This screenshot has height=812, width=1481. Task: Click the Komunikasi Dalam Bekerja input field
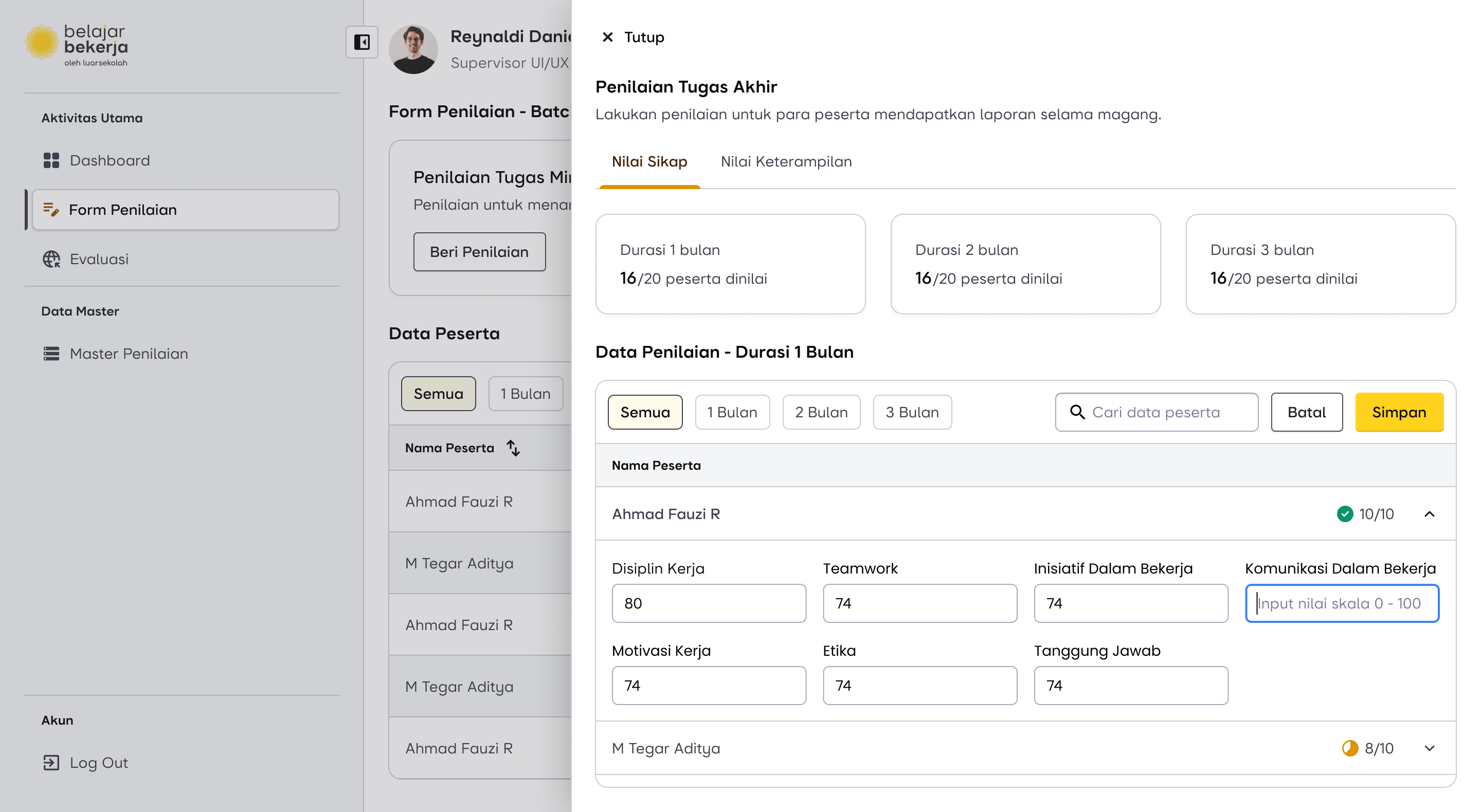pyautogui.click(x=1342, y=603)
